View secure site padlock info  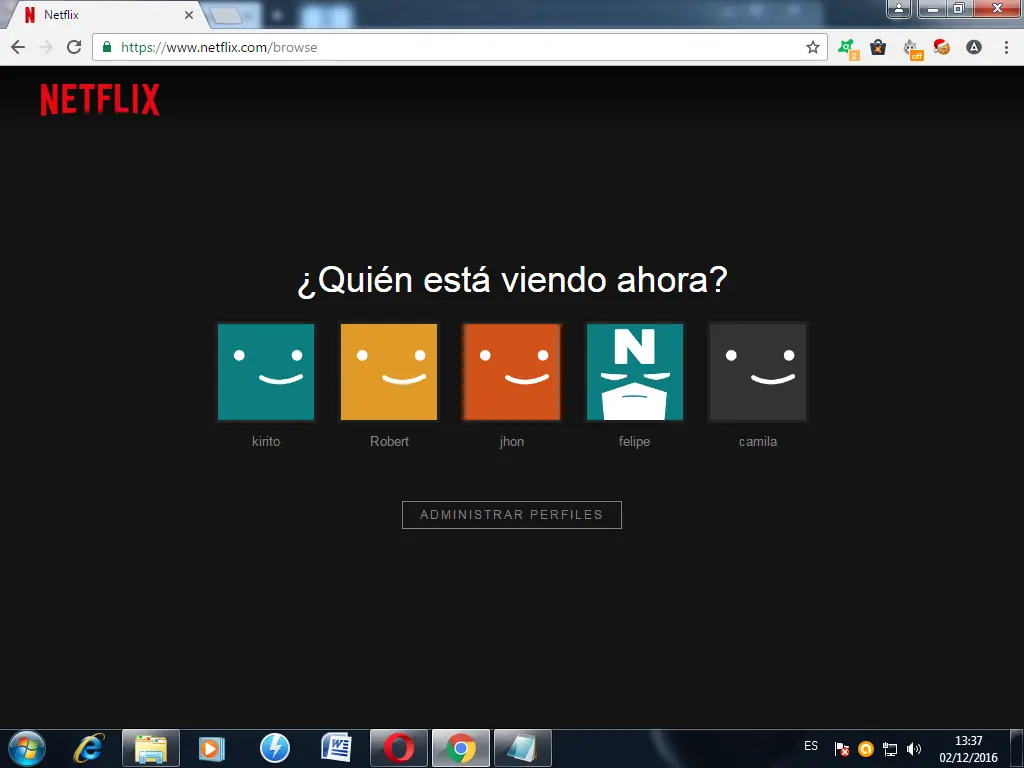[x=106, y=47]
